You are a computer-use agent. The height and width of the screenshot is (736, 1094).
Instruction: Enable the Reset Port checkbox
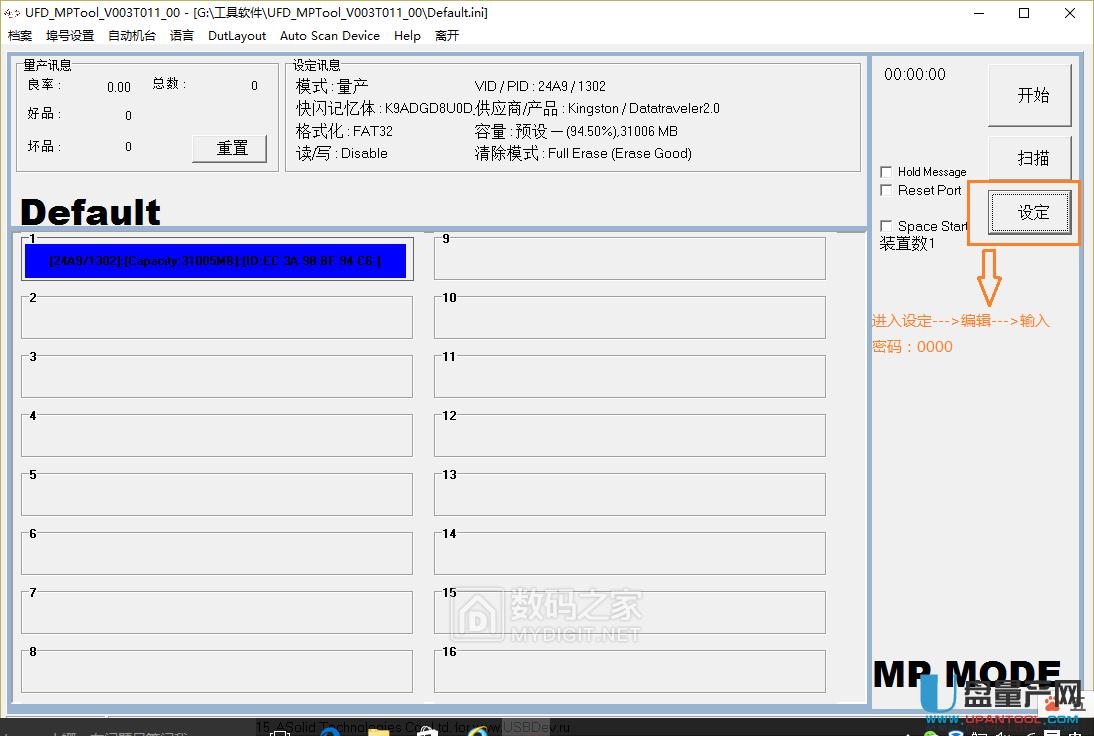click(x=886, y=190)
